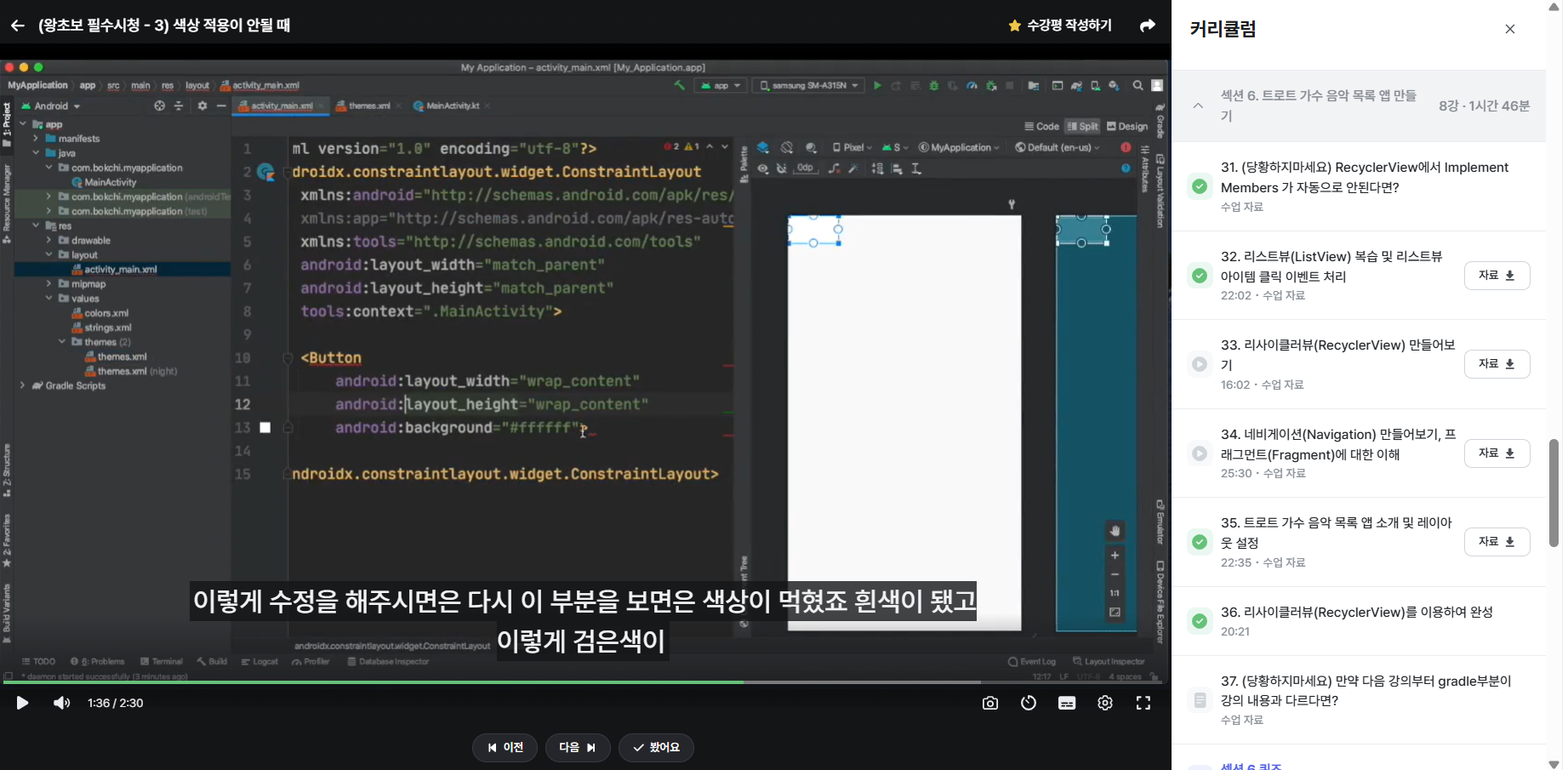
Task: Open app run configuration dropdown
Action: [721, 86]
